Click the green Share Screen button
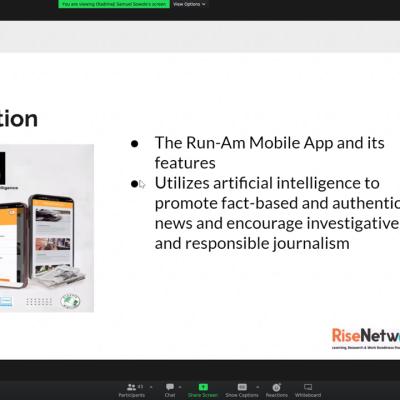Image resolution: width=400 pixels, height=400 pixels. click(x=203, y=390)
